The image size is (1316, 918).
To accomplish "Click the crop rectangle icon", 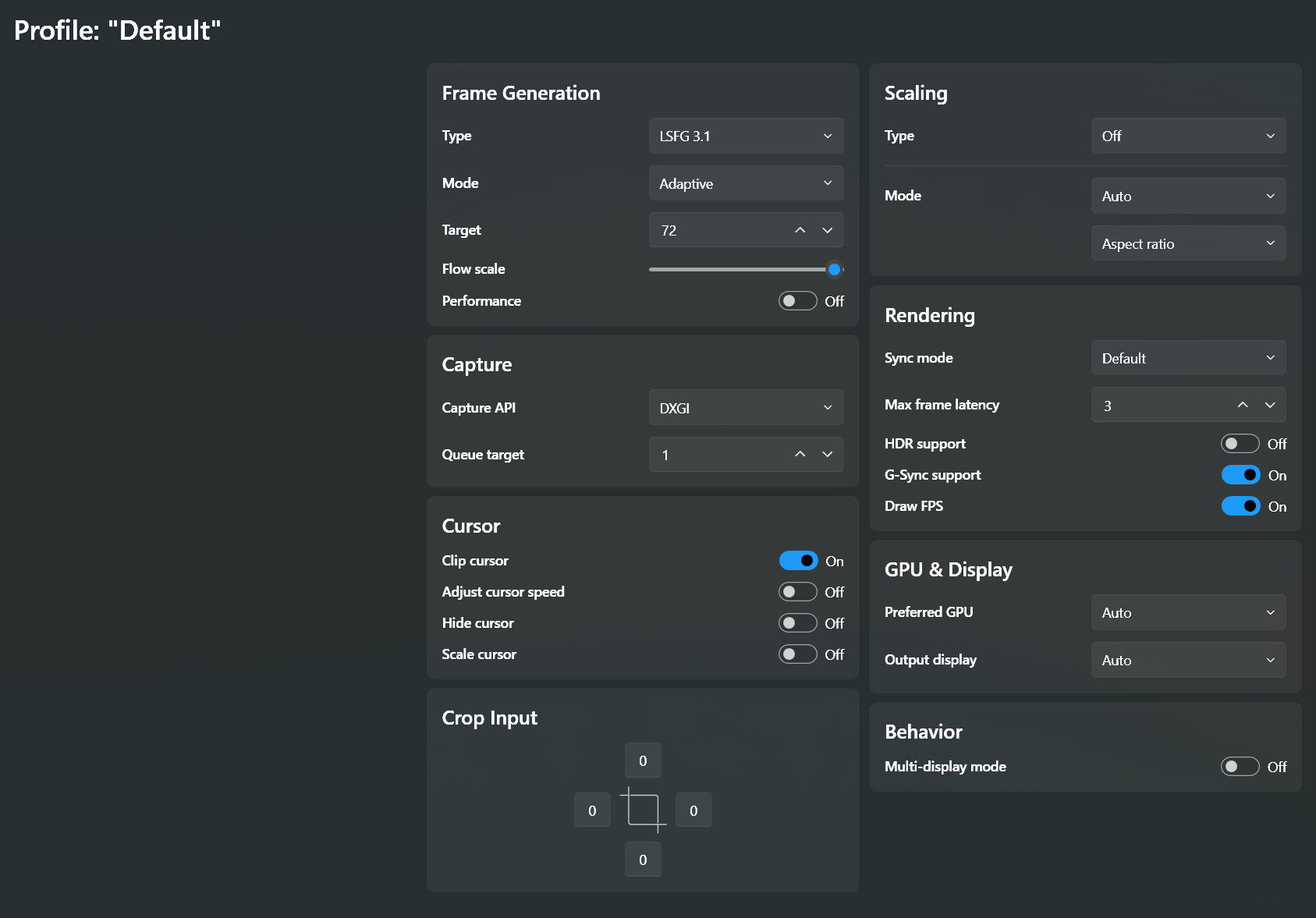I will (643, 810).
